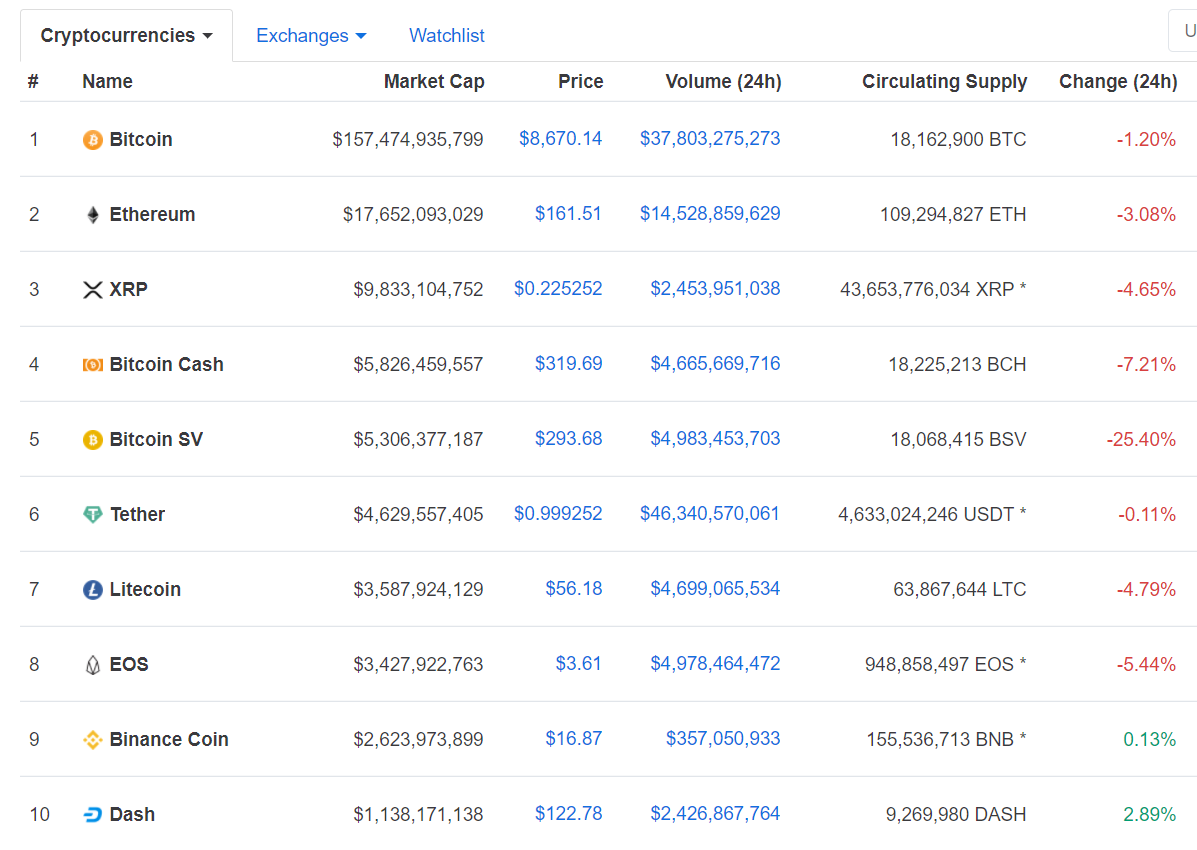This screenshot has width=1197, height=850.
Task: Click the XRP logo icon
Action: 92,289
